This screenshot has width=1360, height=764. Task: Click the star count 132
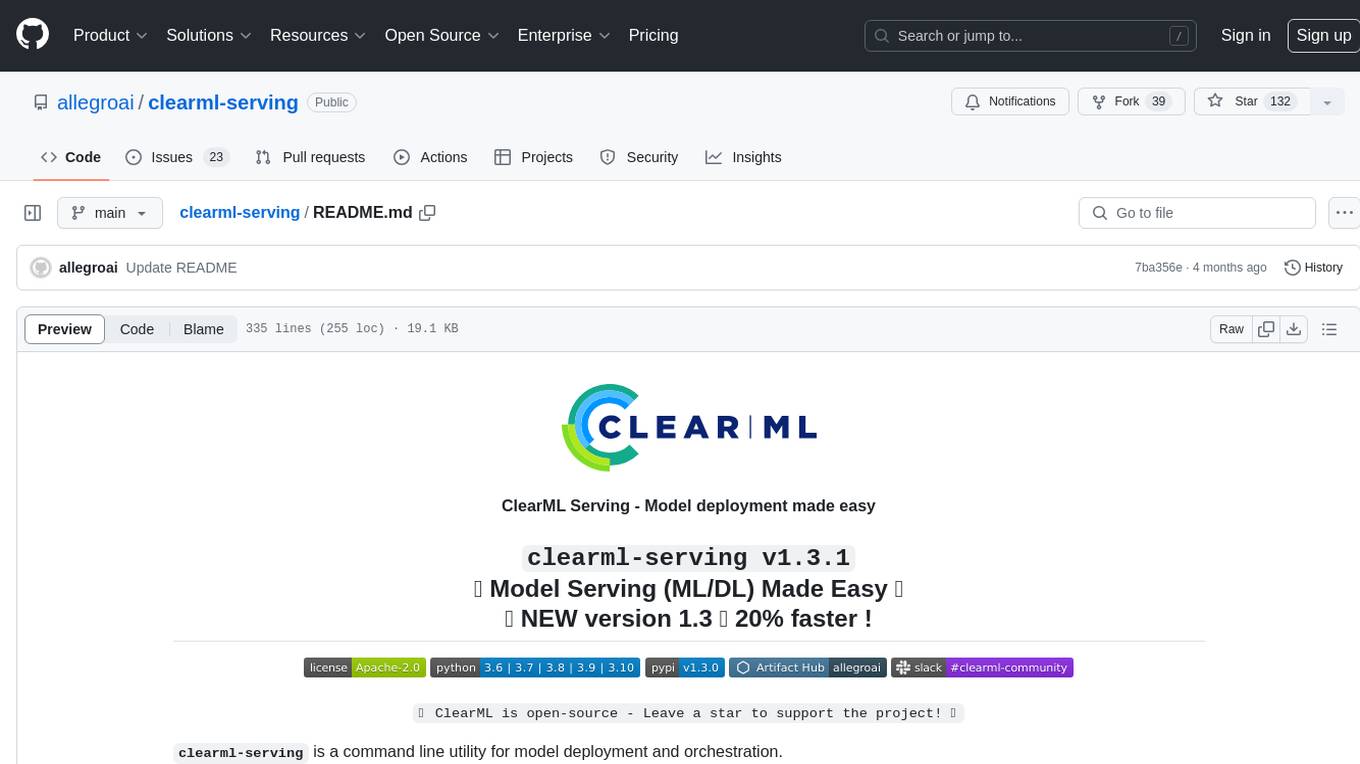tap(1280, 102)
